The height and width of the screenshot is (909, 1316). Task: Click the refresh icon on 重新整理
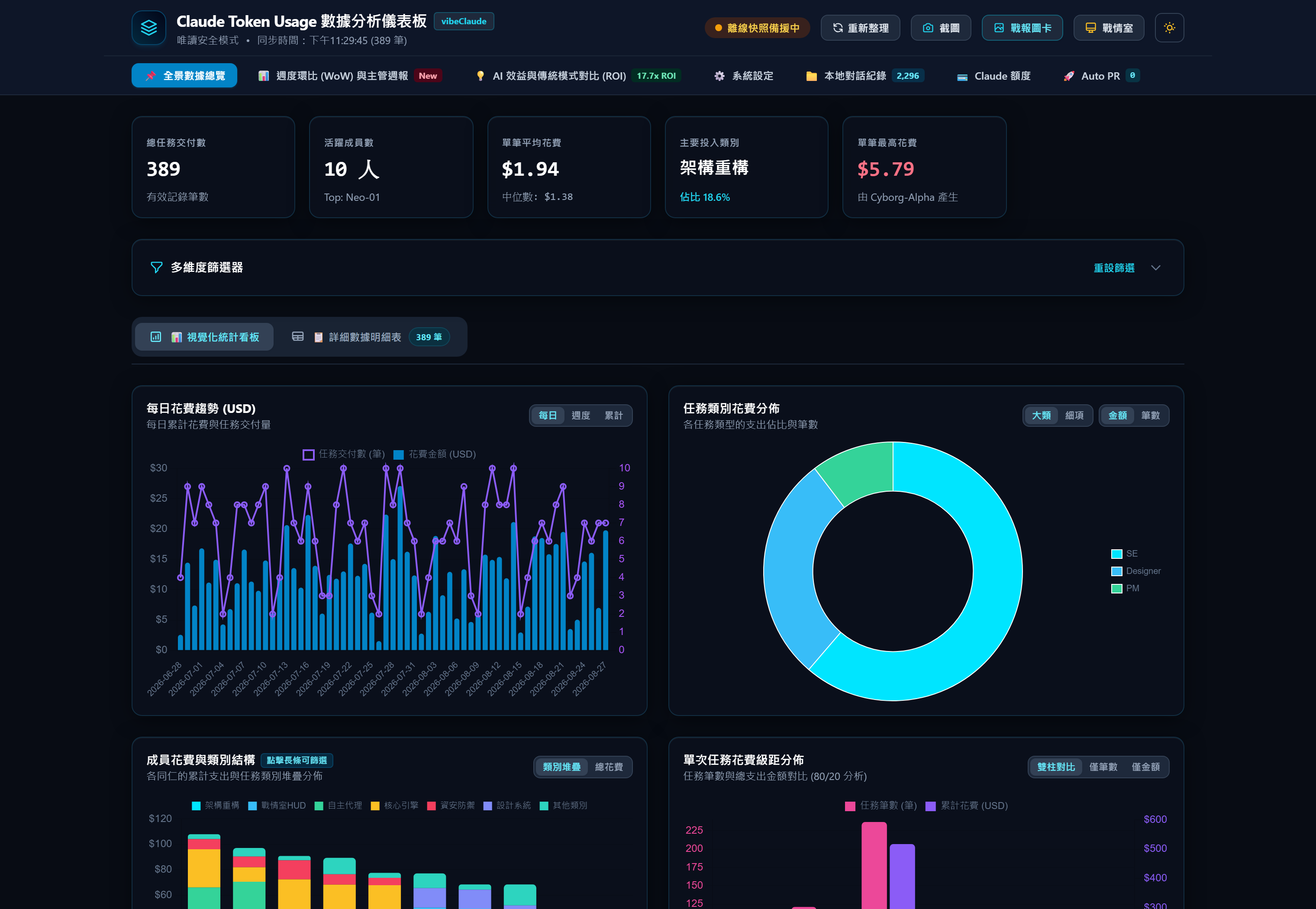point(838,28)
